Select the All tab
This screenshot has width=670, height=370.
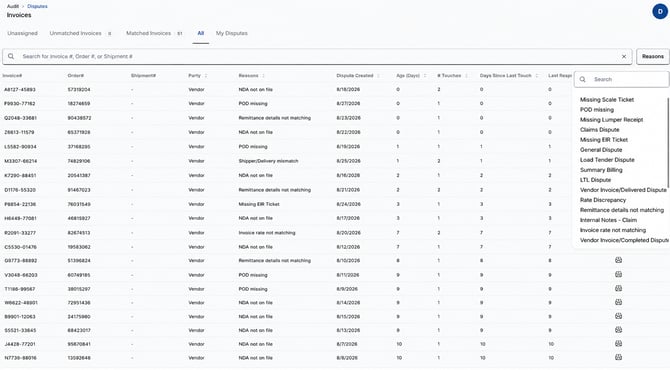pyautogui.click(x=200, y=33)
